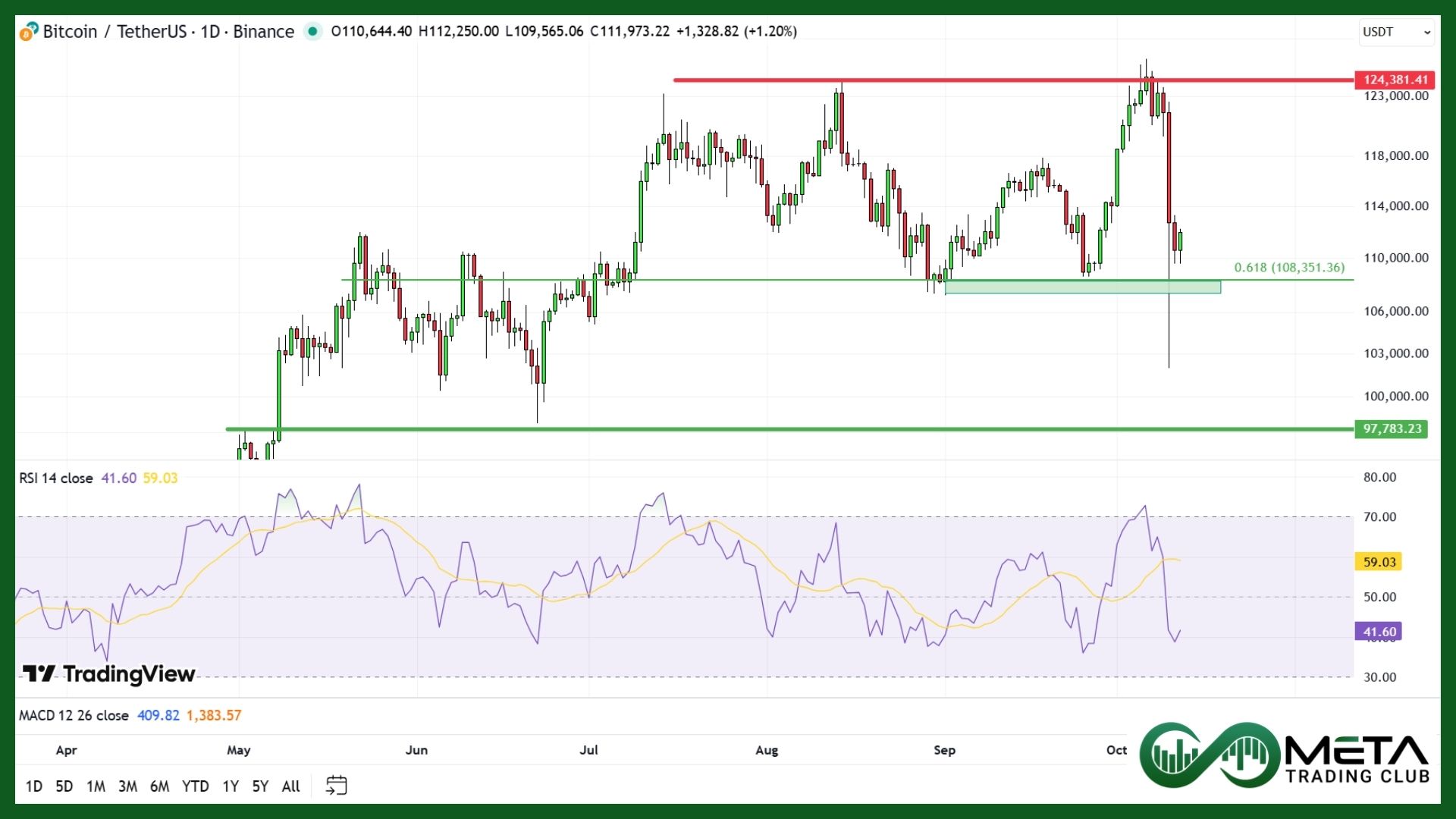Show All time range
Viewport: 1456px width, 819px height.
pos(291,786)
